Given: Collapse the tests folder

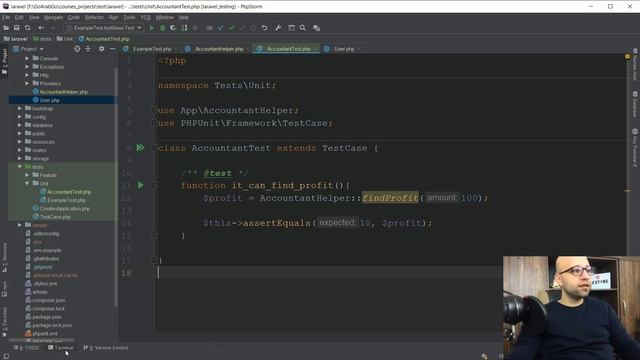Looking at the screenshot, I should (20, 167).
